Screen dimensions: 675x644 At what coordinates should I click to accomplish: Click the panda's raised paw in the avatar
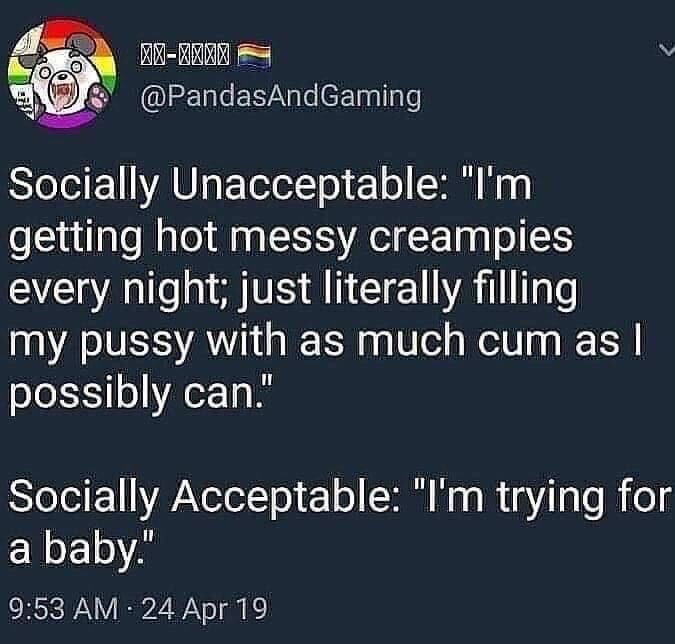[x=99, y=96]
